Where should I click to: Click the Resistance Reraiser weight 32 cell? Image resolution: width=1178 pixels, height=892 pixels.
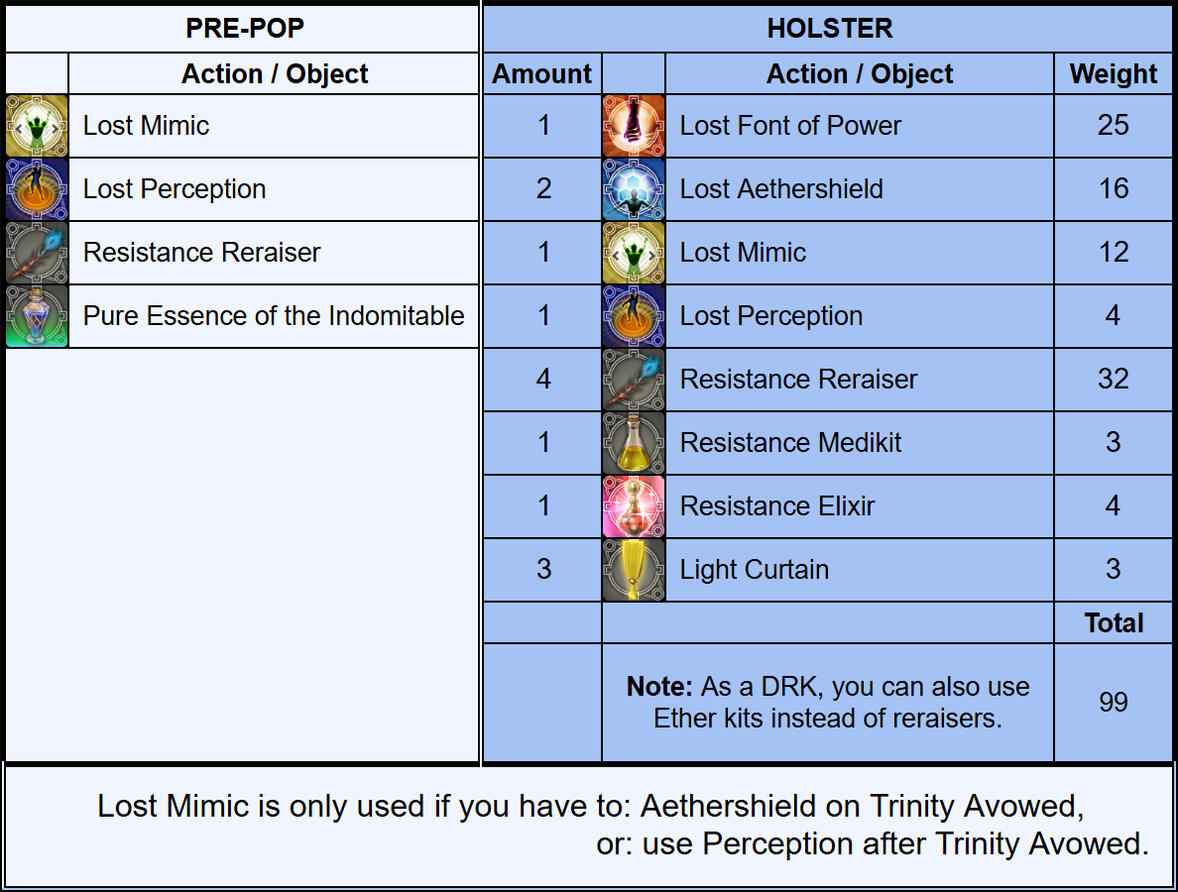pyautogui.click(x=1113, y=379)
